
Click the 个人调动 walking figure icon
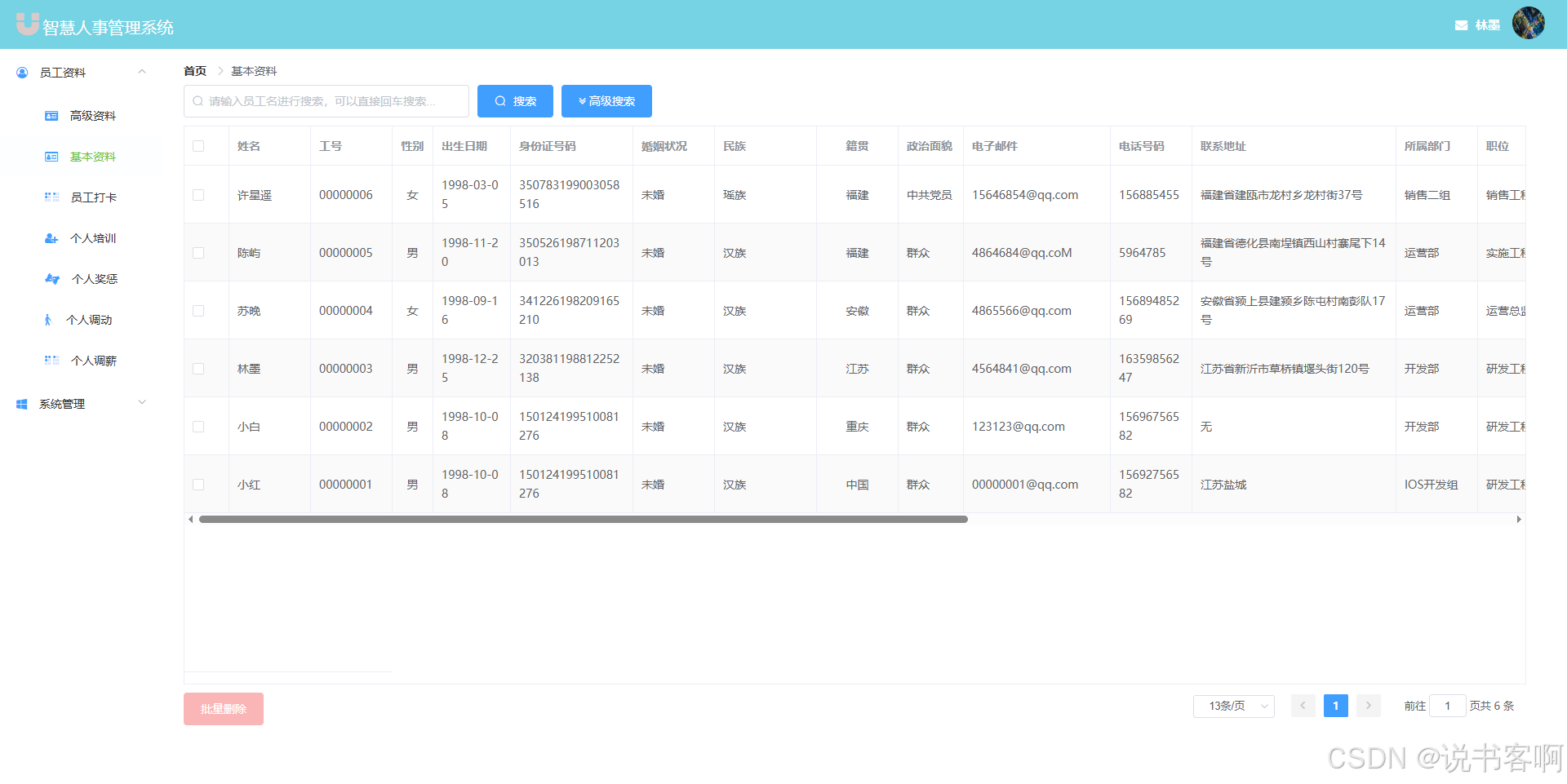[x=48, y=320]
